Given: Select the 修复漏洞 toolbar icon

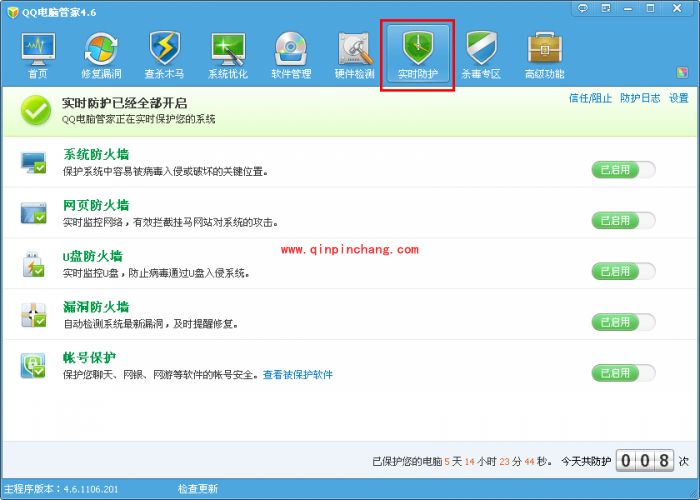Looking at the screenshot, I should coord(101,55).
